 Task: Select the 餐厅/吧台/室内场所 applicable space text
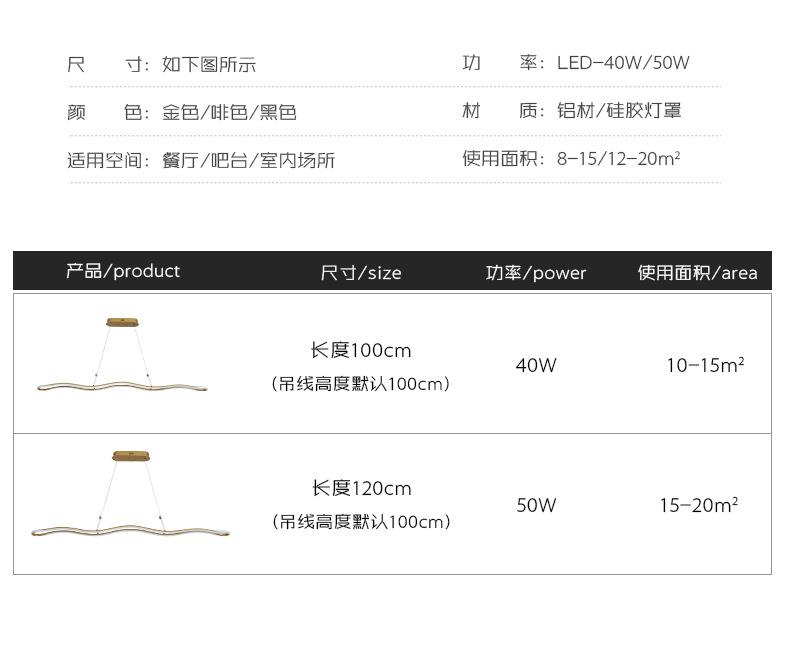click(249, 160)
